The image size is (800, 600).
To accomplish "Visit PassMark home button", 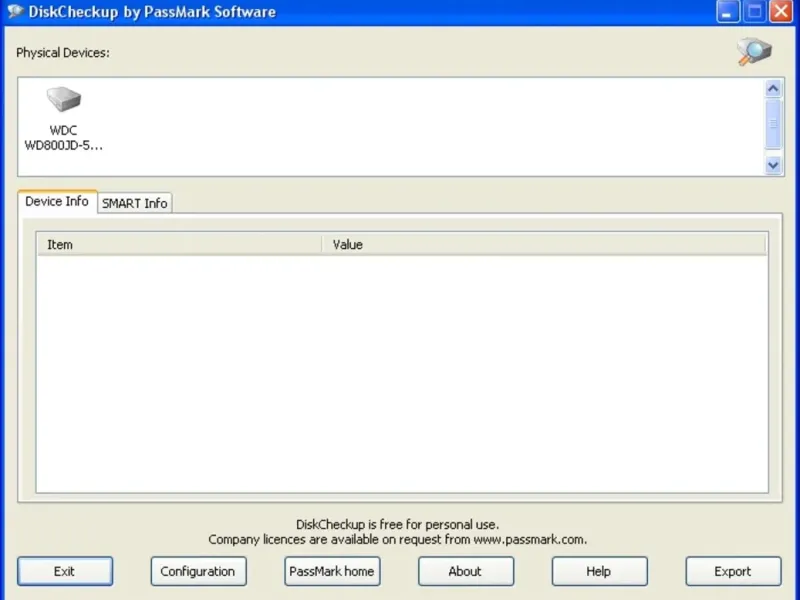I will click(x=332, y=571).
